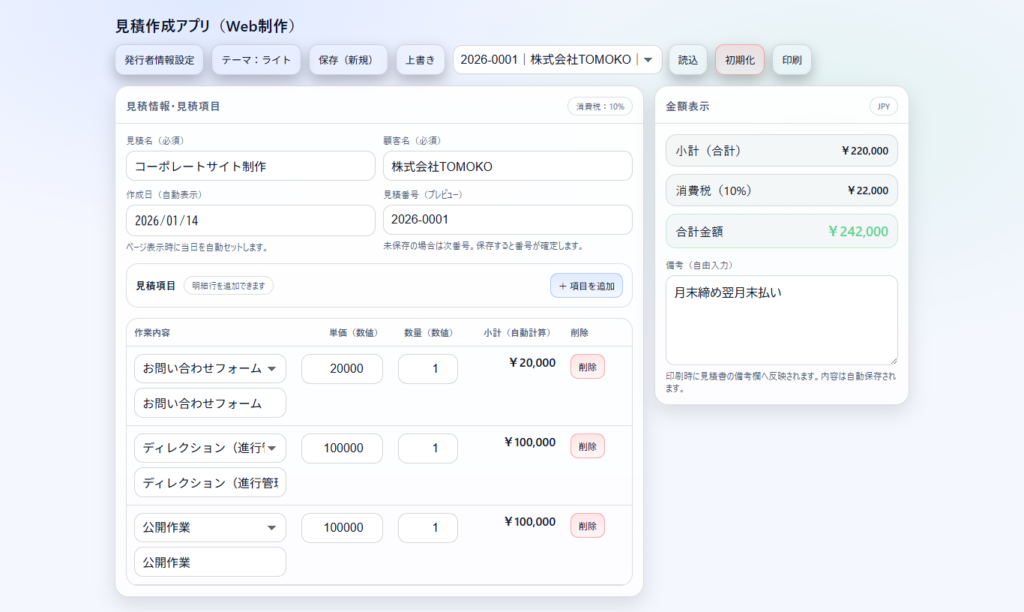Expand the saved estimate 2026-0001 dropdown
The height and width of the screenshot is (612, 1024).
pyautogui.click(x=557, y=60)
